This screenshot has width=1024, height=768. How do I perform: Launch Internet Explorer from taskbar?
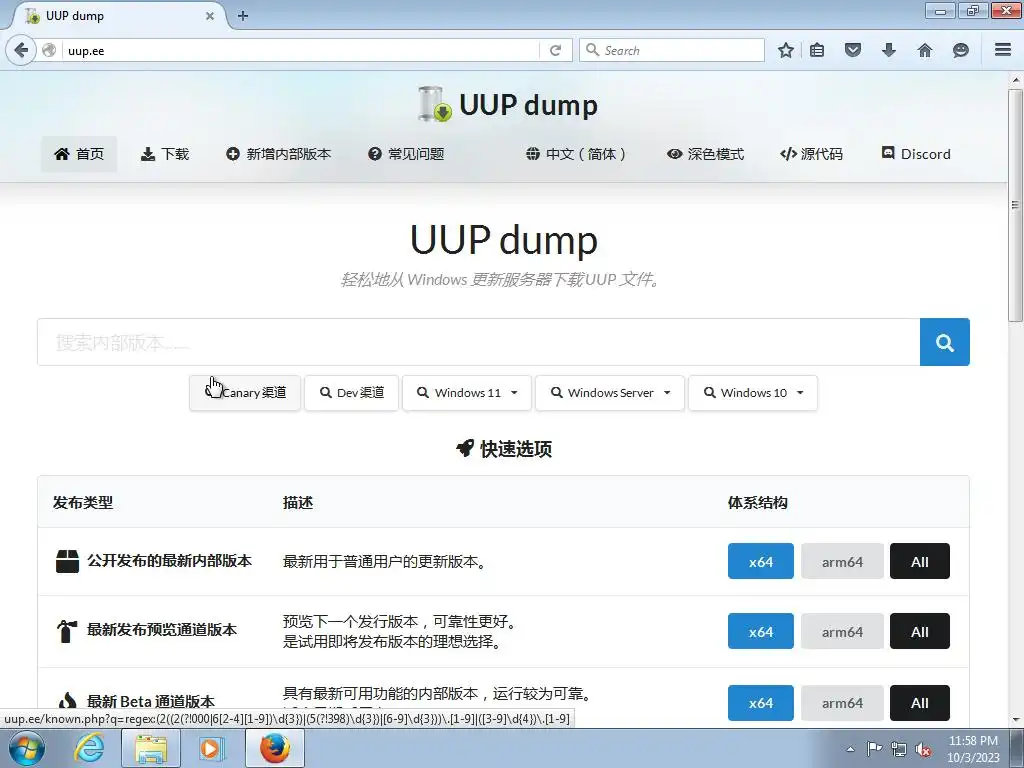[x=88, y=748]
